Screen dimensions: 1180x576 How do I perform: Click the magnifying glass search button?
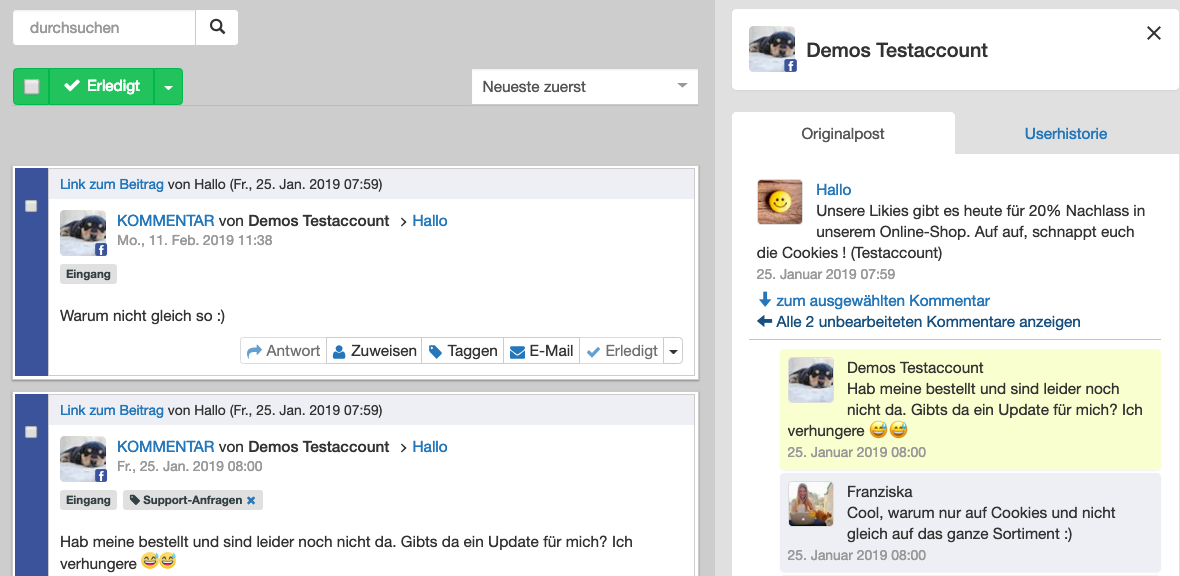(217, 28)
